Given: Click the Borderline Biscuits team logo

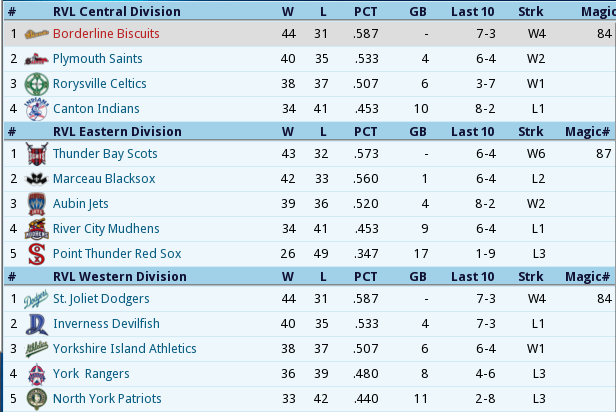Looking at the screenshot, I should [x=37, y=34].
